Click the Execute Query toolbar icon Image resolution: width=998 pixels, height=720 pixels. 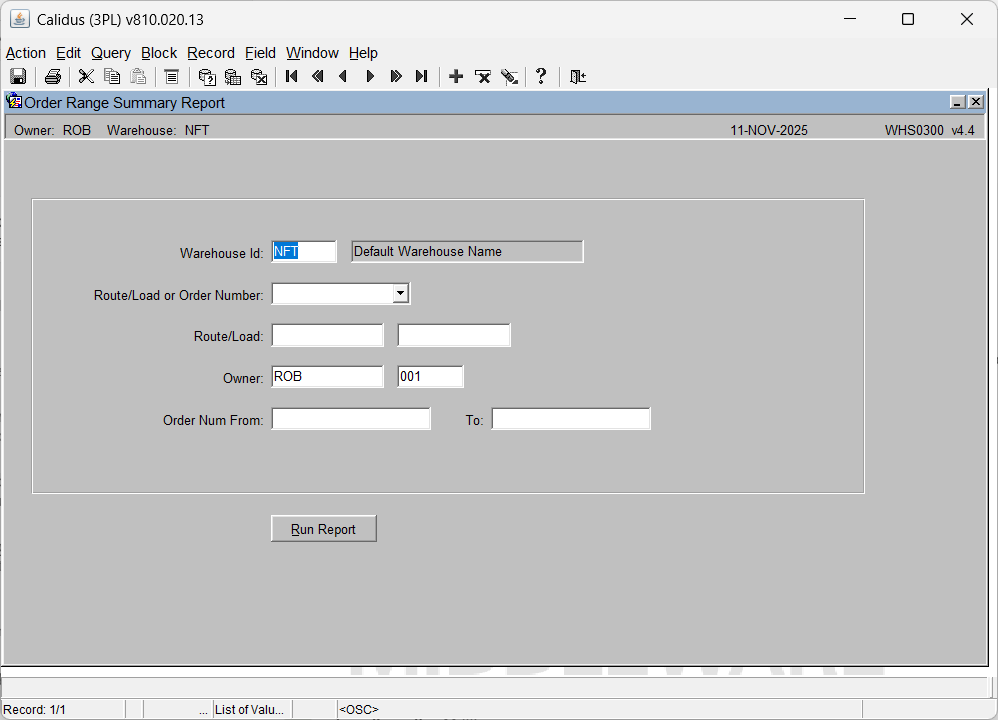tap(233, 77)
